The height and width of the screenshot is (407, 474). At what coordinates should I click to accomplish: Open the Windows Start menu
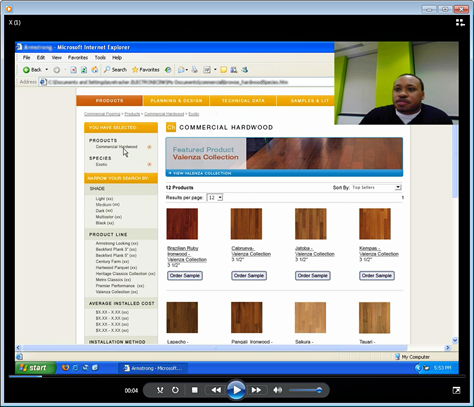click(x=35, y=368)
